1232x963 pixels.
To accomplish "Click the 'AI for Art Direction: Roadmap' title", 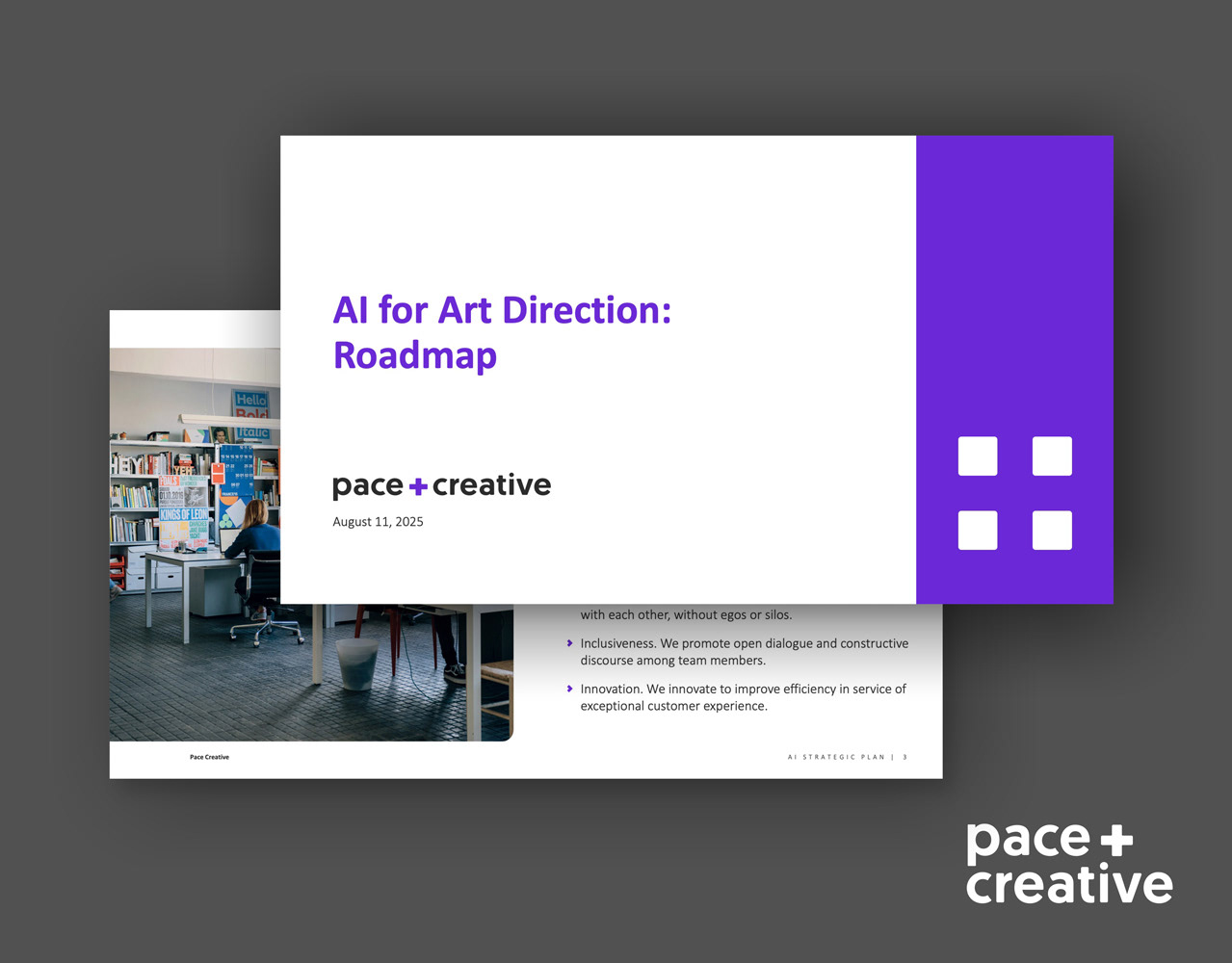I will tap(502, 333).
